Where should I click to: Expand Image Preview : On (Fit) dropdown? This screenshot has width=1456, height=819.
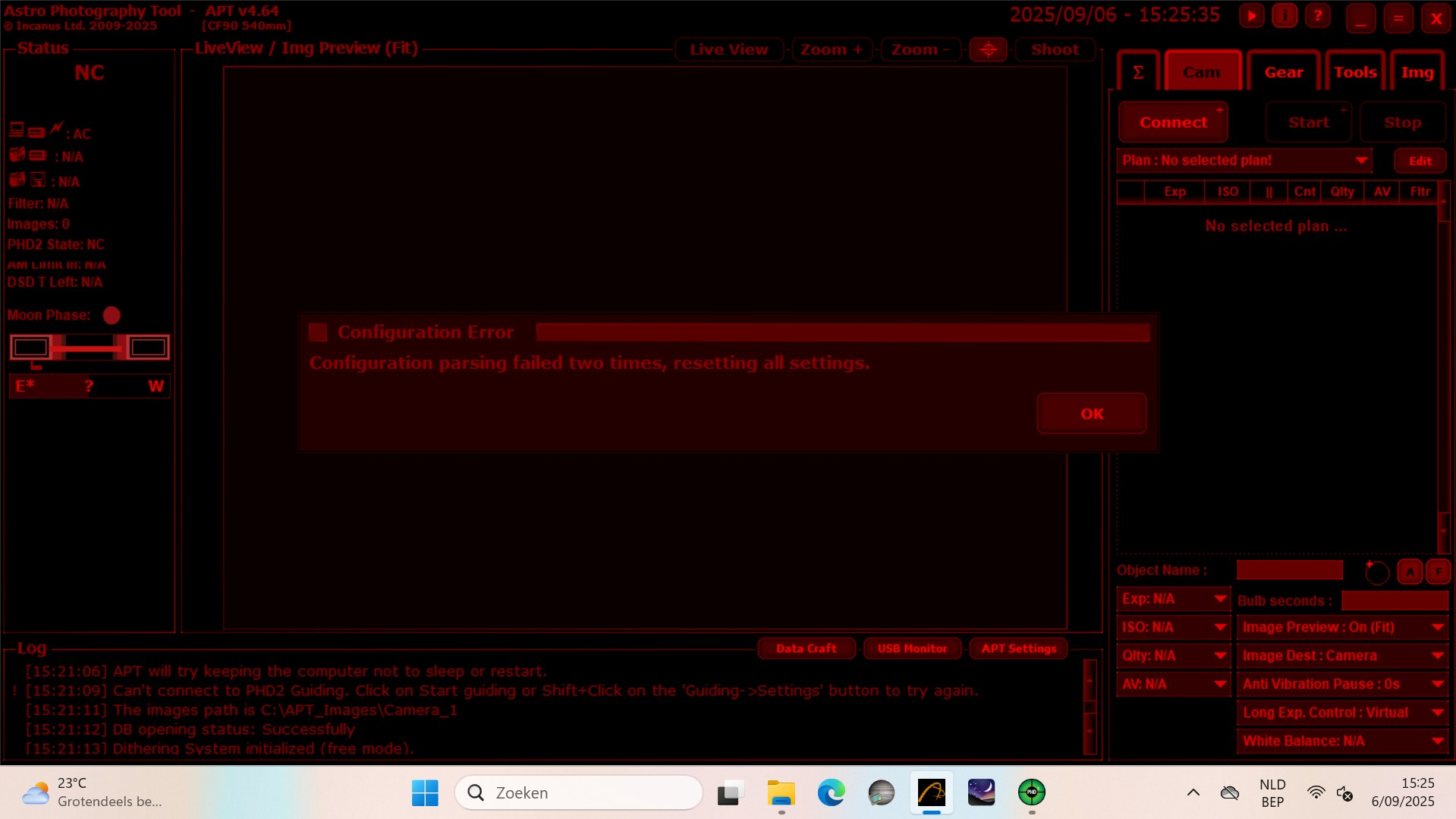1342,627
